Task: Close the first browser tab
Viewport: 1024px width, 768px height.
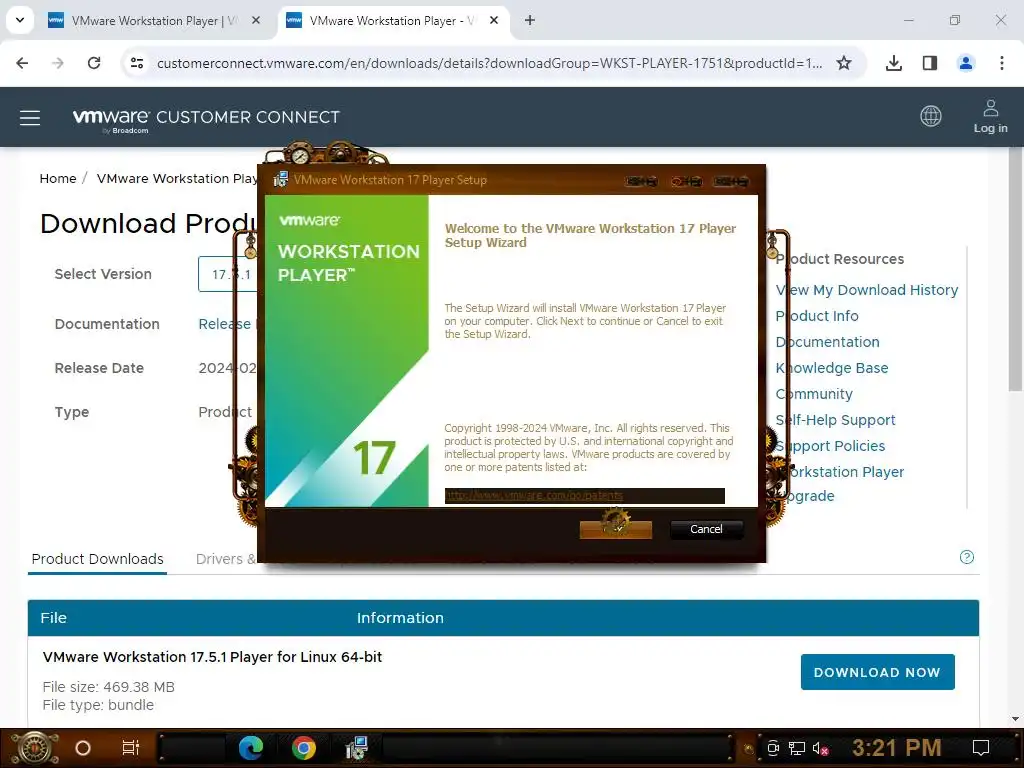Action: 256,20
